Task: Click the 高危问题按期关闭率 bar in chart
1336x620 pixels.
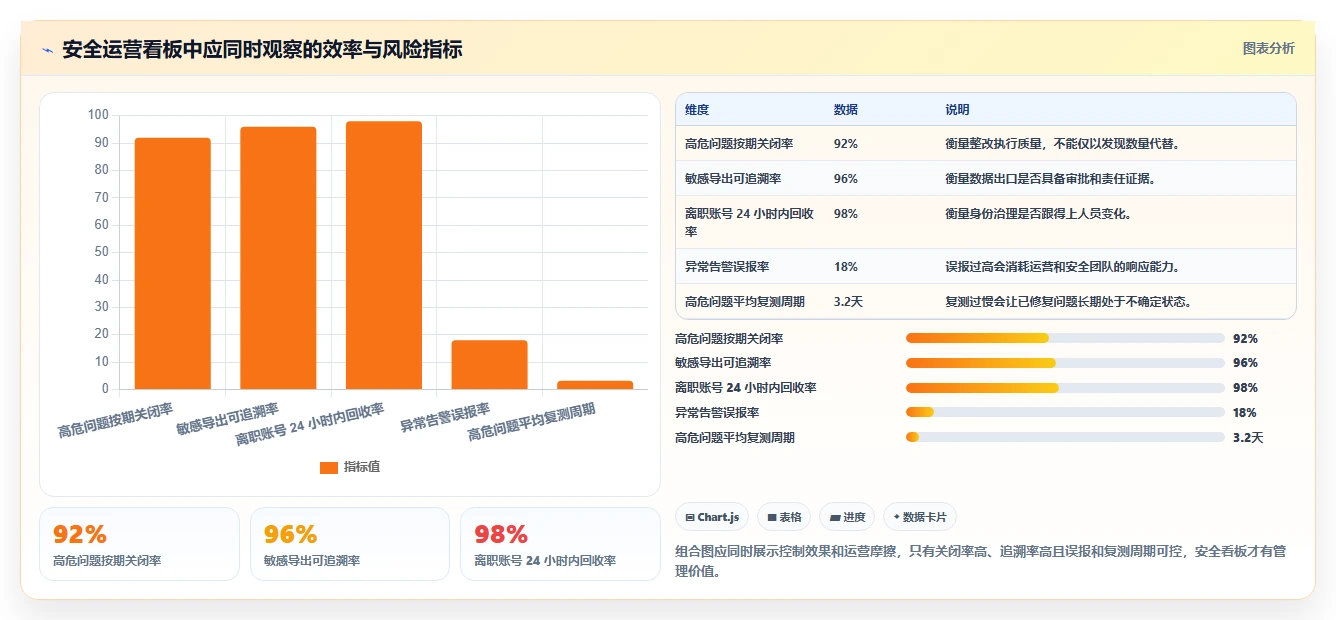Action: 173,263
